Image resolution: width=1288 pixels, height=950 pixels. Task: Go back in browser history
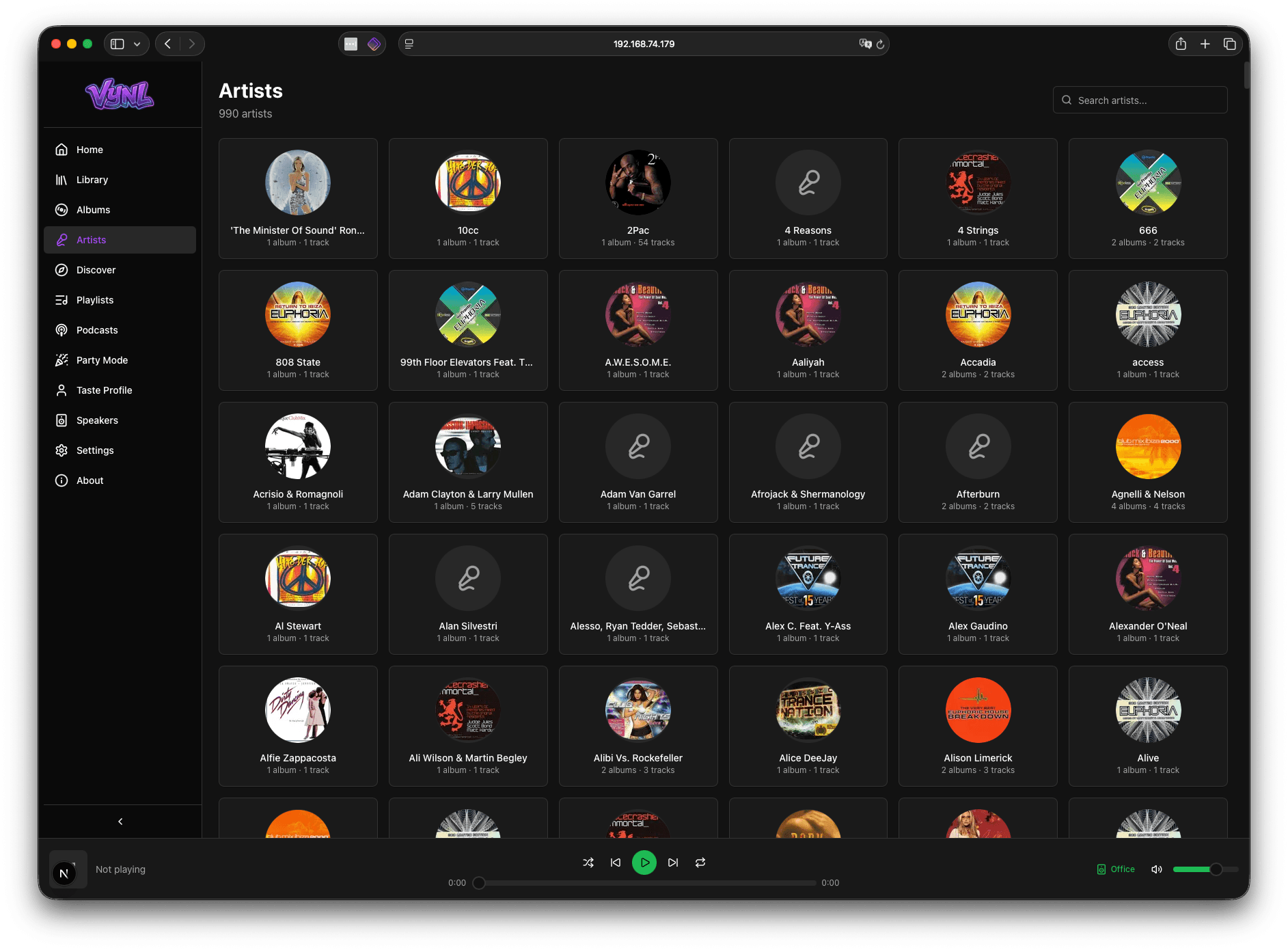(x=167, y=44)
